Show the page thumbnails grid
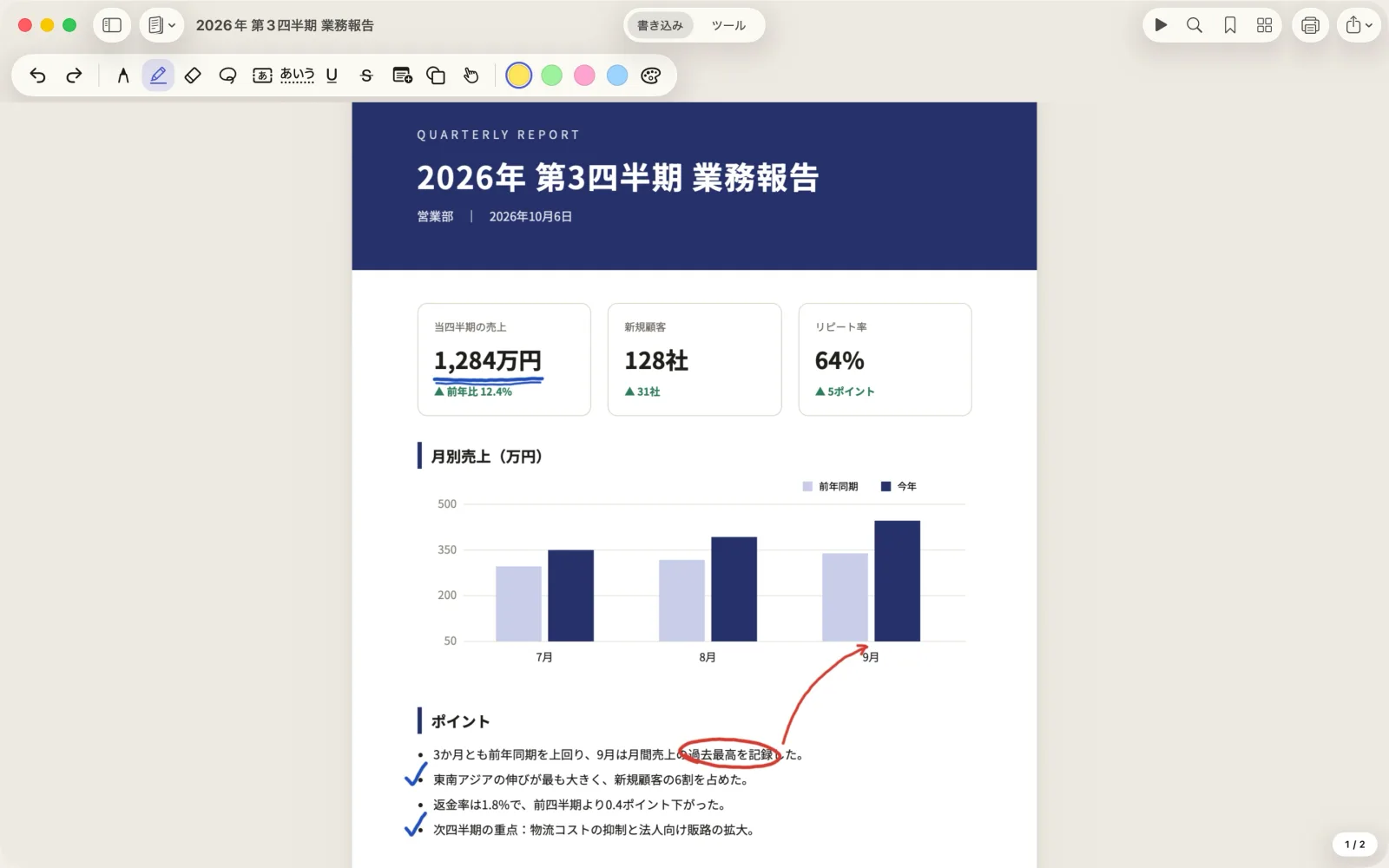Screen dimensions: 1389x868 1264,25
